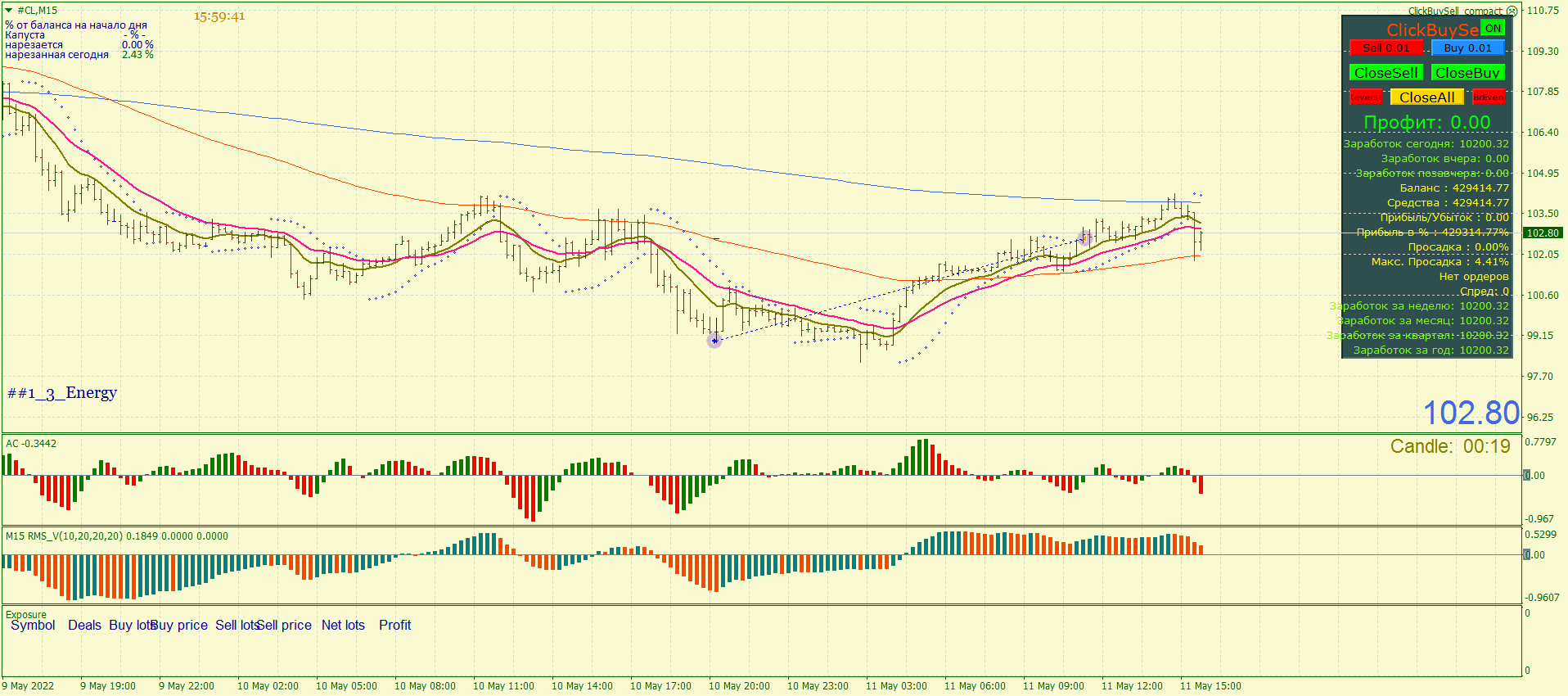Click the green CloseBuy button
Screen dimensions: 1568x696
point(1468,73)
